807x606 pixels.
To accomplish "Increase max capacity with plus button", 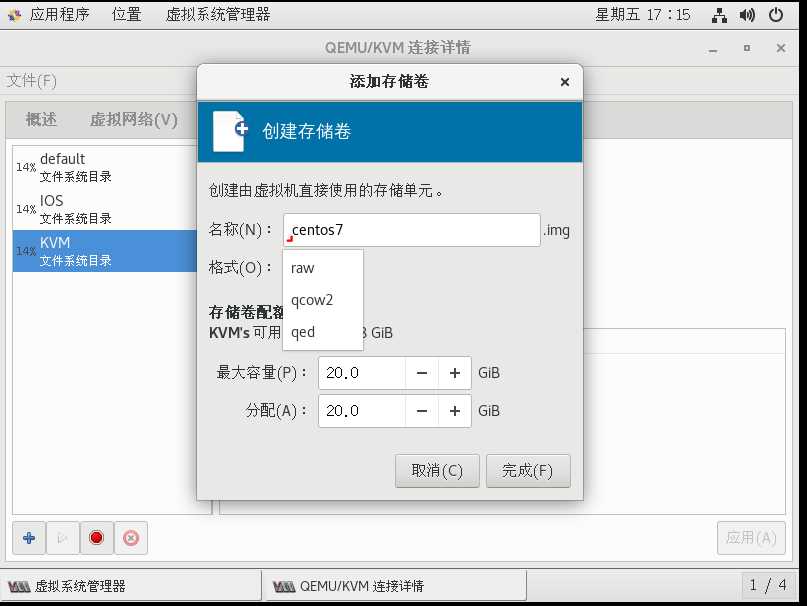I will click(x=454, y=373).
